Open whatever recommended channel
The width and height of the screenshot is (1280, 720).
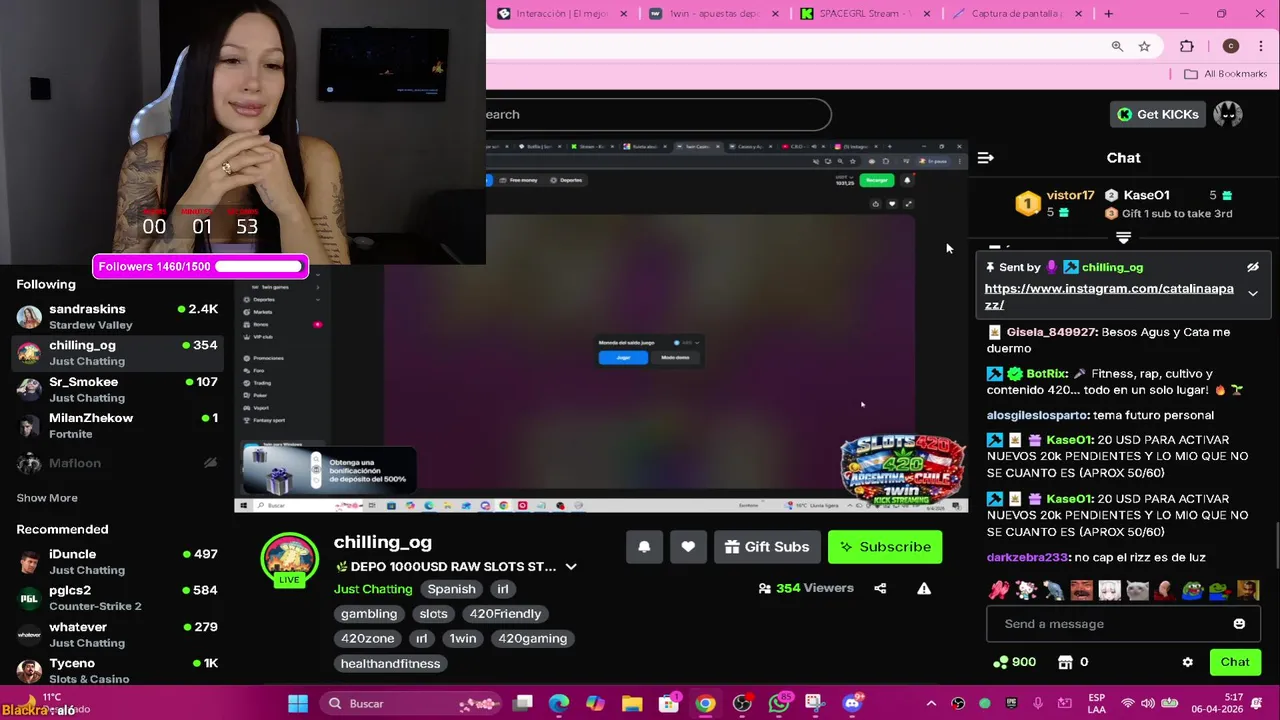120,635
